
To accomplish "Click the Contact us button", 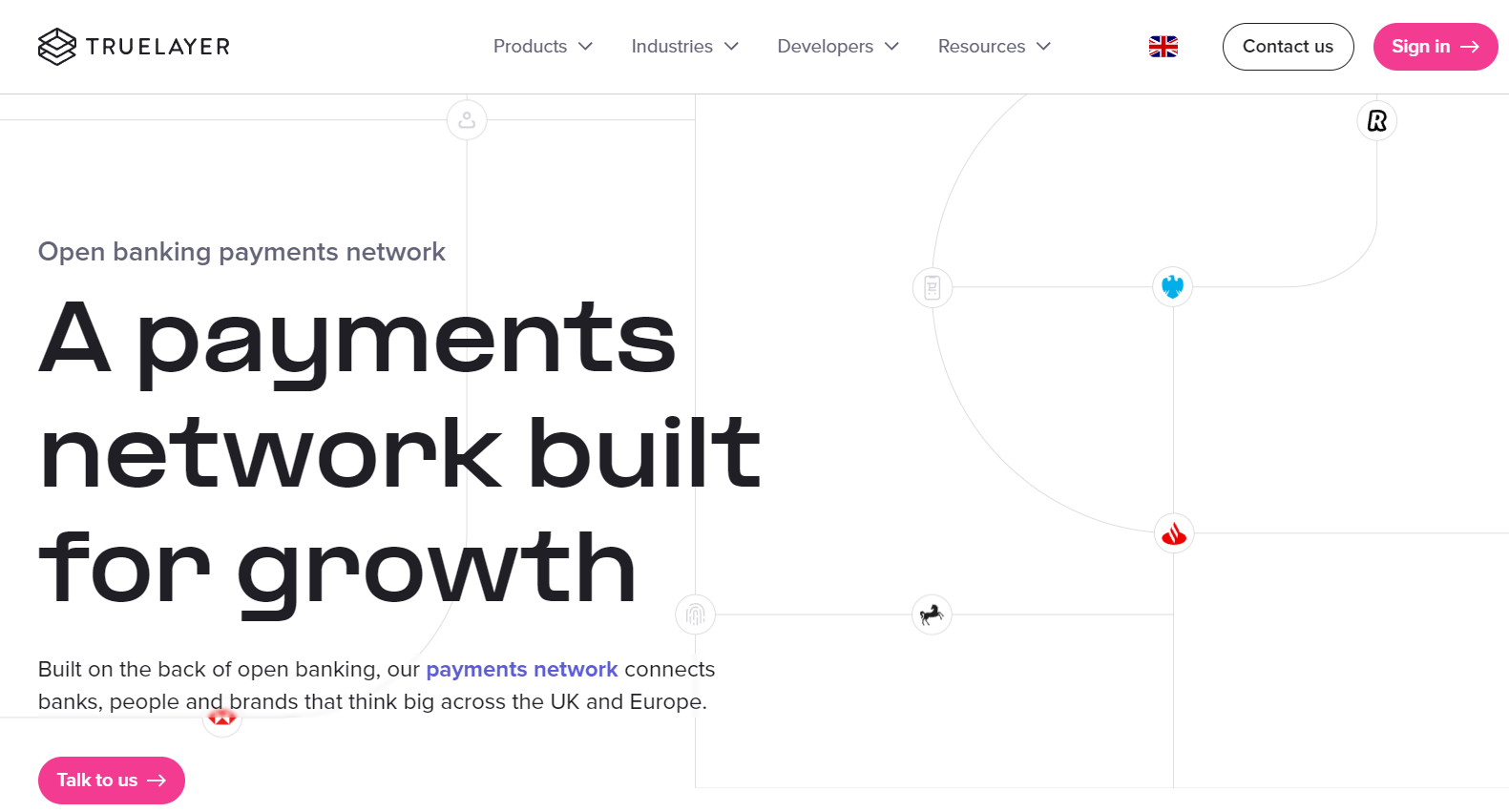I will [1288, 47].
